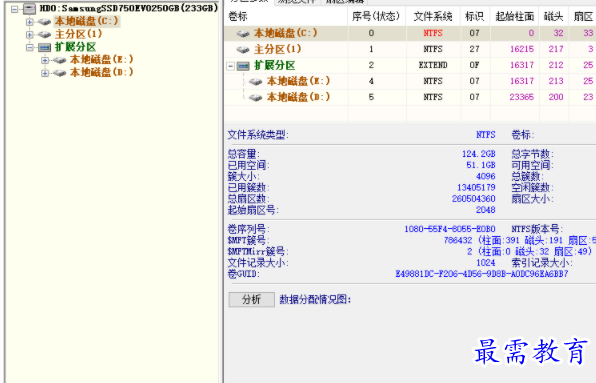This screenshot has height=383, width=596.
Task: Expand 本地磁盘(E:) node in the left tree
Action: click(x=44, y=60)
